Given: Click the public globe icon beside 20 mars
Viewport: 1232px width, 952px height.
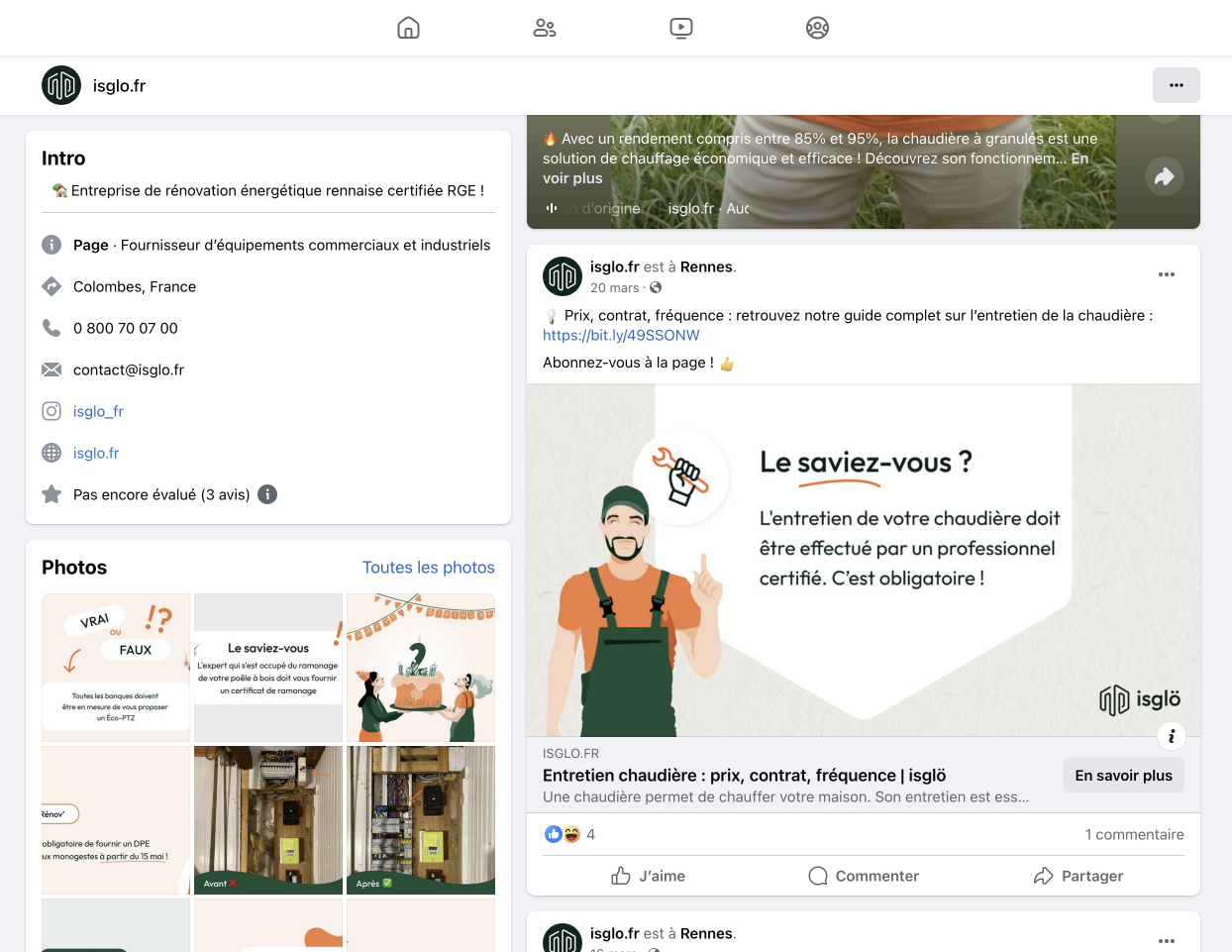Looking at the screenshot, I should click(x=656, y=287).
